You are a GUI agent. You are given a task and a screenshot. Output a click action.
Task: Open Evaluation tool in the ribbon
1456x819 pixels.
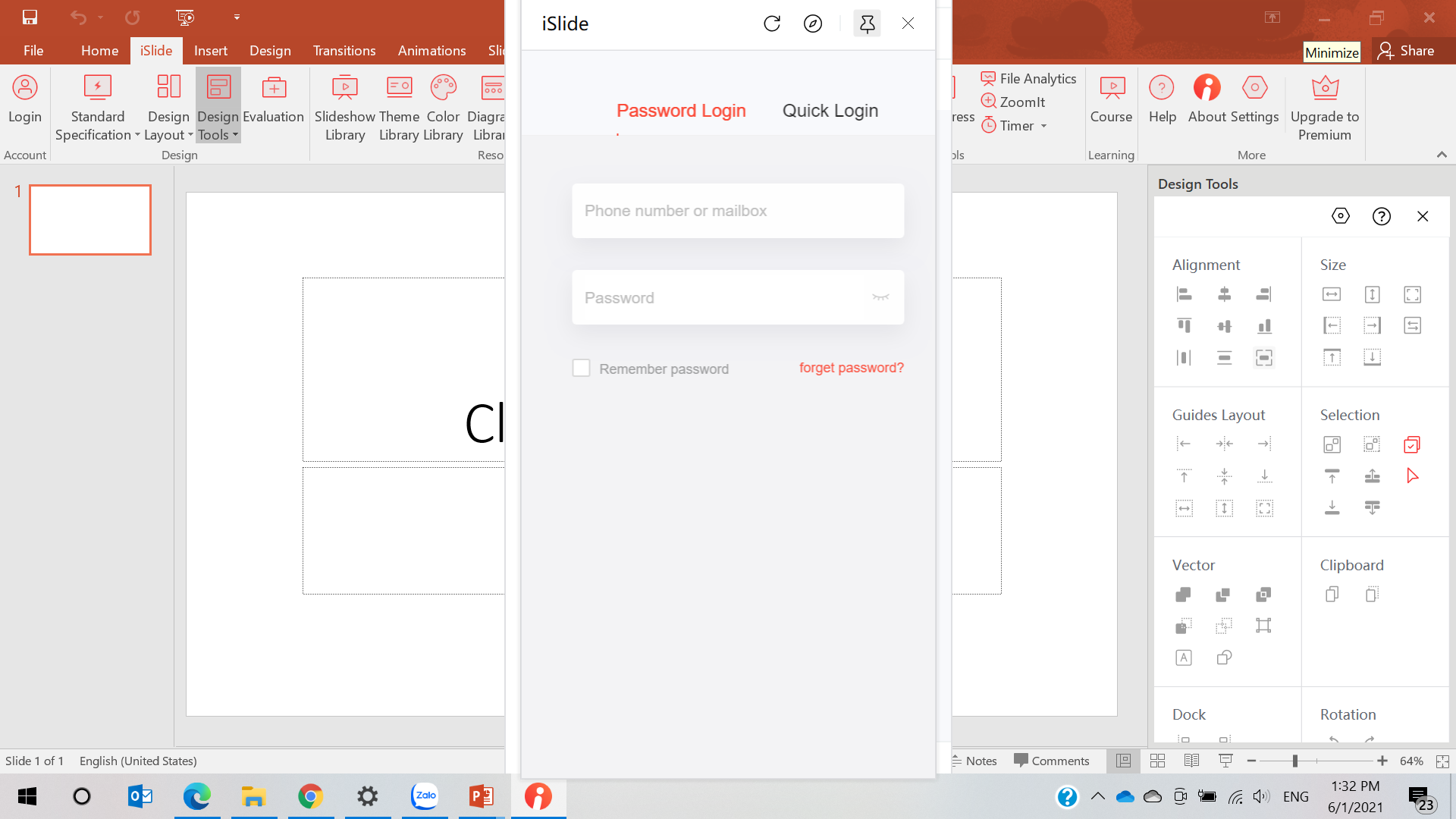(274, 99)
